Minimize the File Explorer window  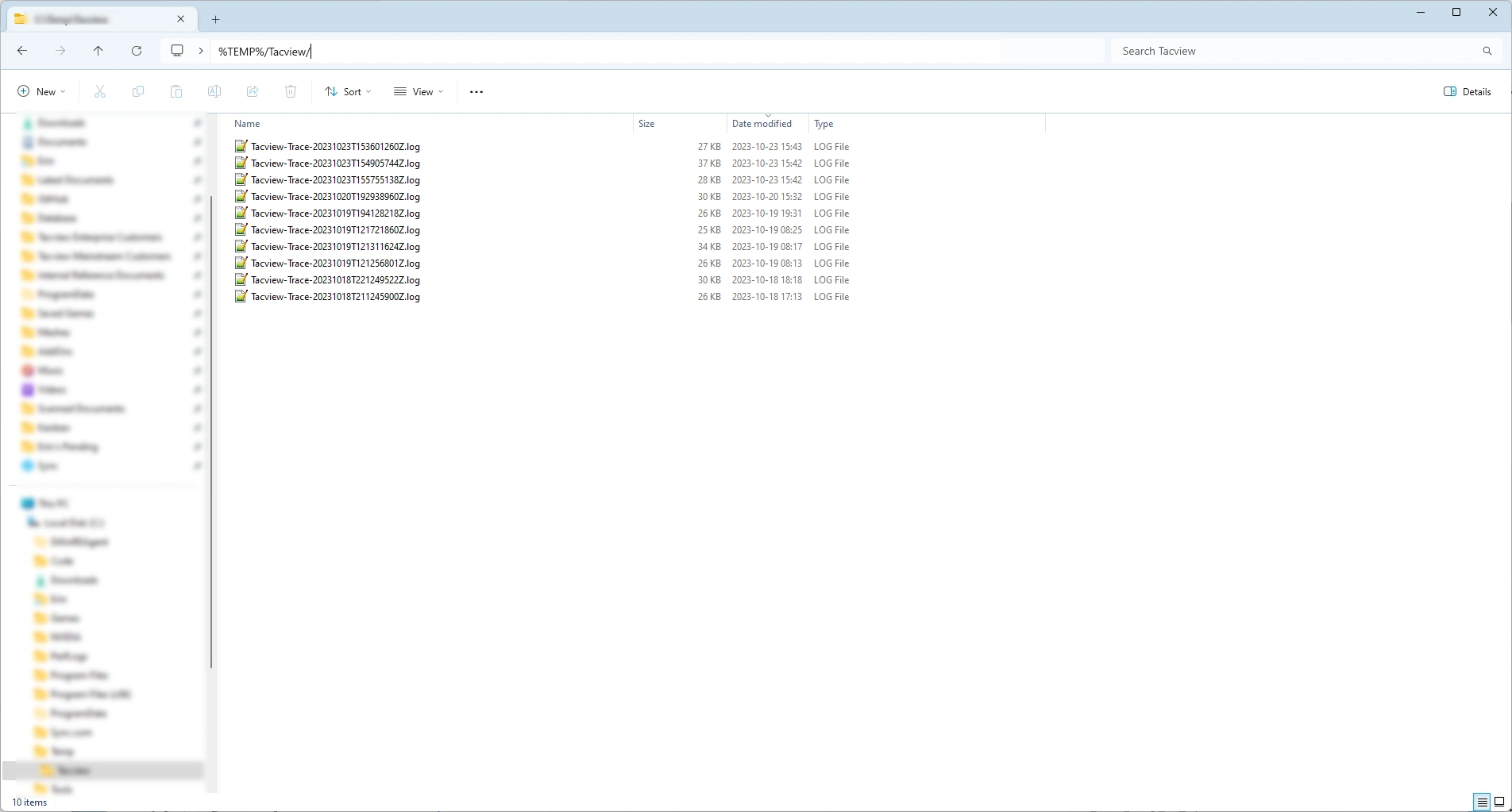coord(1421,12)
